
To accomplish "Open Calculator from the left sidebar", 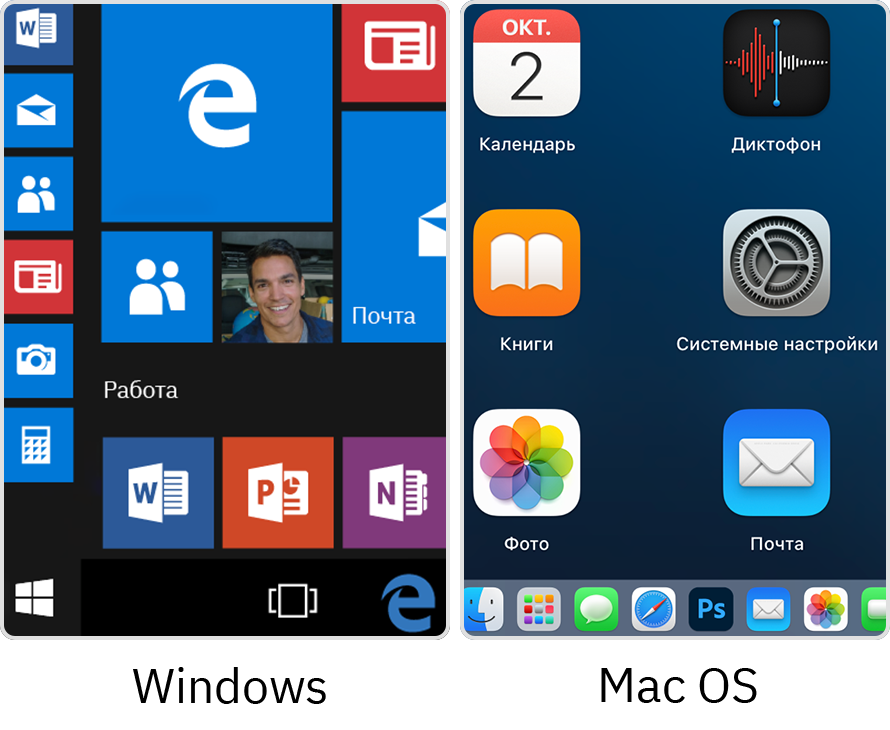I will click(x=38, y=445).
